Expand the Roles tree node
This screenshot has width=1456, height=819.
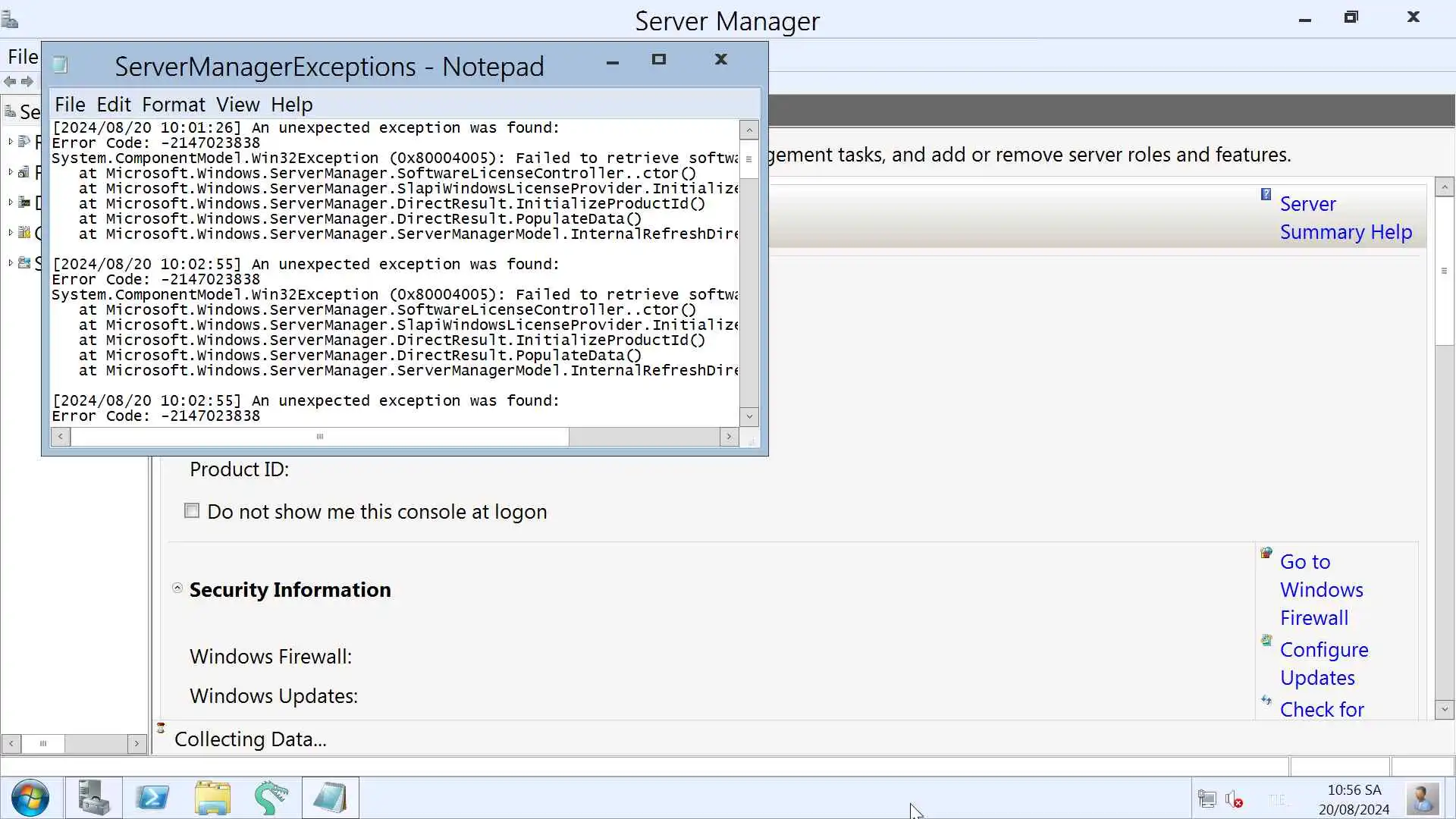(11, 142)
